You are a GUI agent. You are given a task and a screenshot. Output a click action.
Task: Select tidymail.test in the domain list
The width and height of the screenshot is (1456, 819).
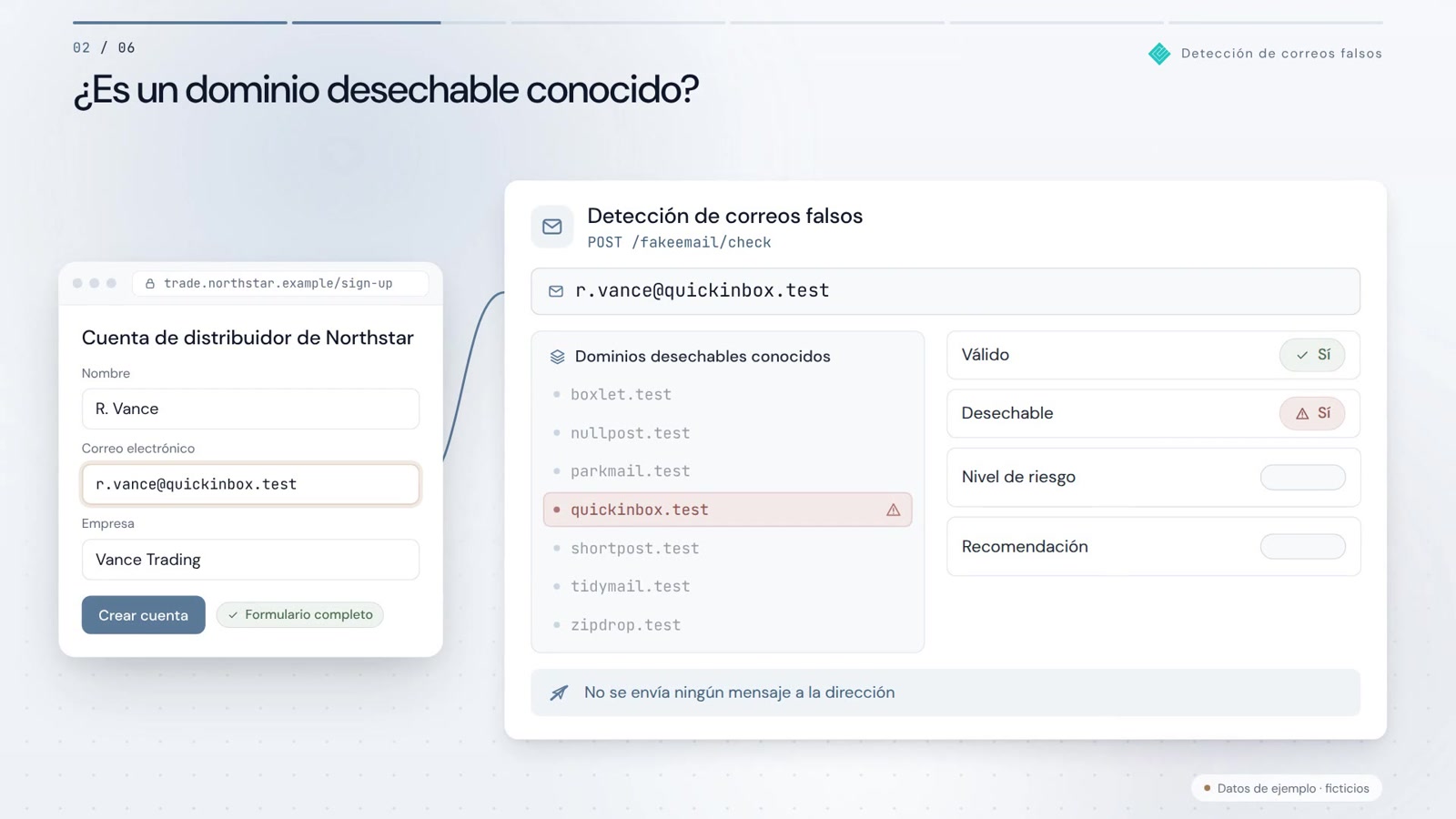tap(630, 587)
